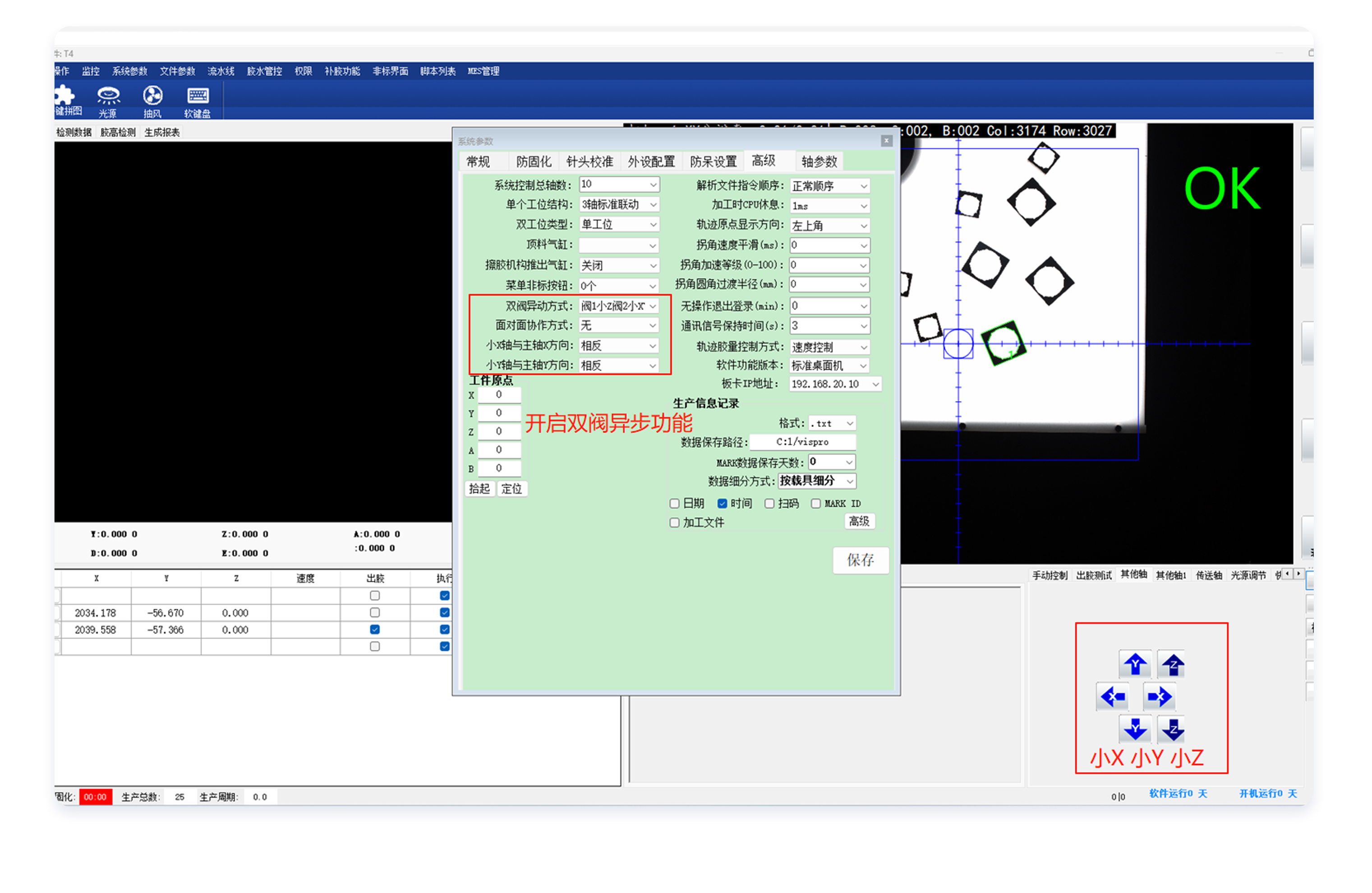This screenshot has height=893, width=1372.
Task: Tick the 加工文件 checkbox
Action: click(674, 523)
